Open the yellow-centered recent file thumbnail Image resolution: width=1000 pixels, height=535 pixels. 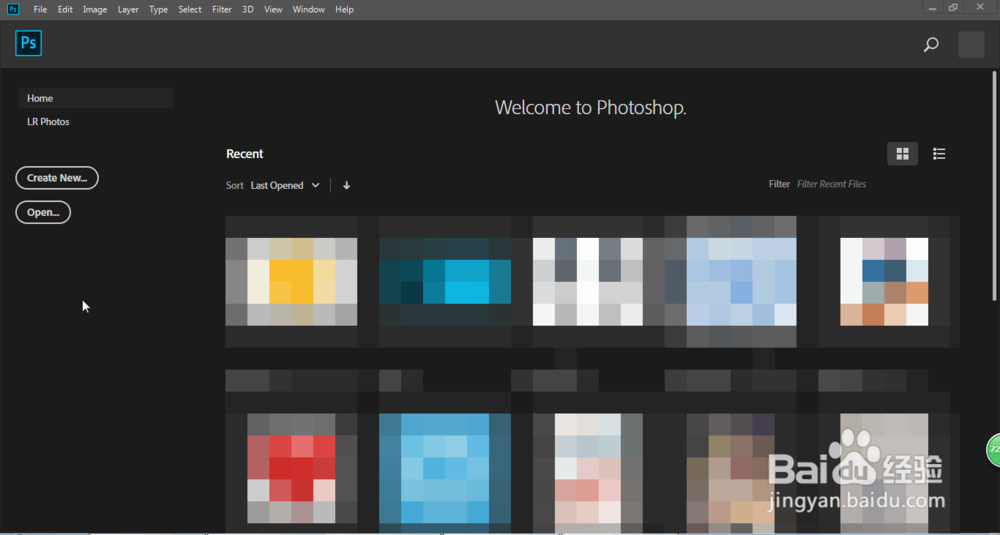pyautogui.click(x=291, y=281)
